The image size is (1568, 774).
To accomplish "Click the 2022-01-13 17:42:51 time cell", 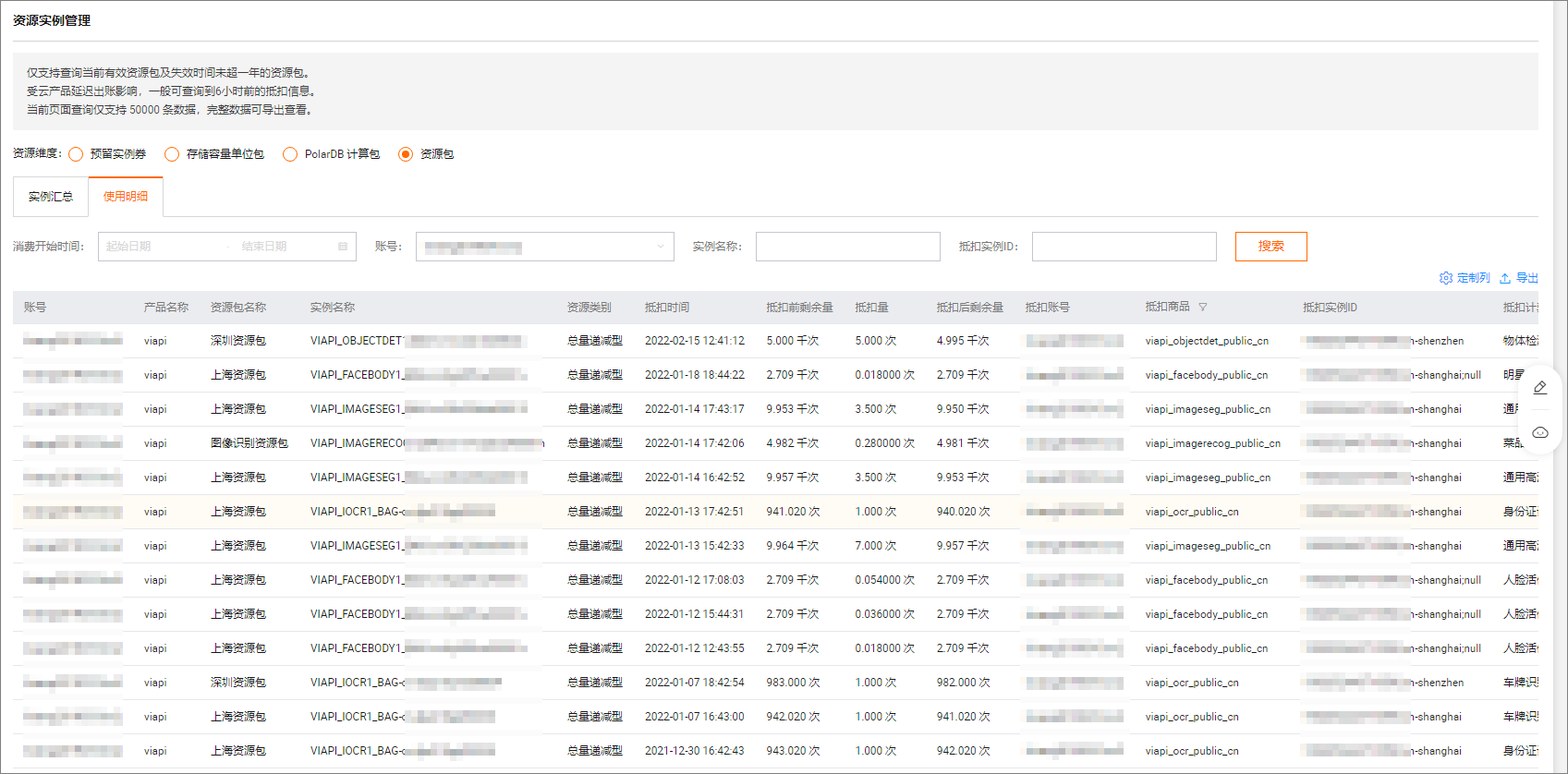I will 695,512.
